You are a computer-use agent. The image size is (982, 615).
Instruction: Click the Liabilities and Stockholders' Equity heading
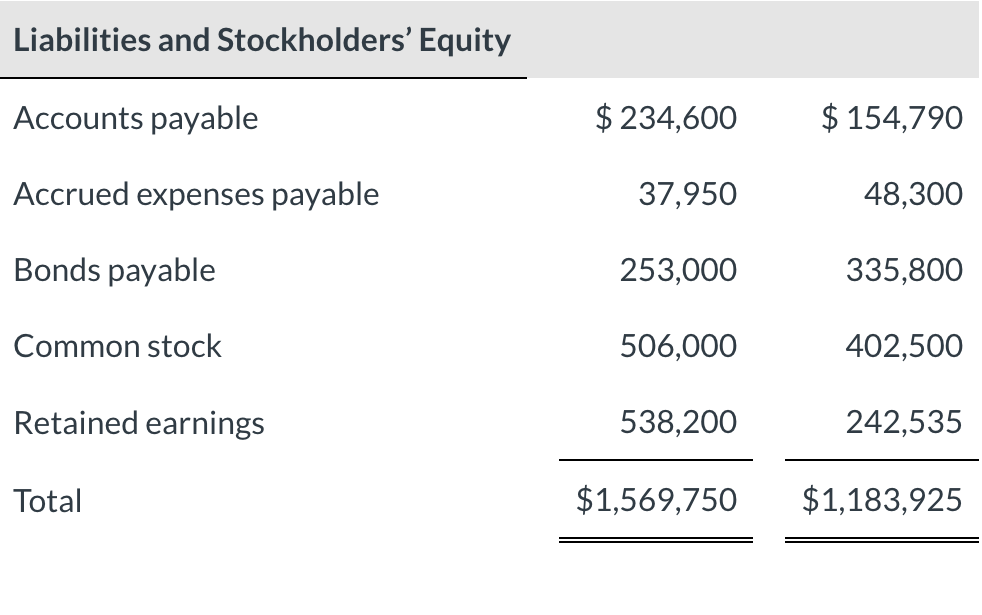click(262, 40)
